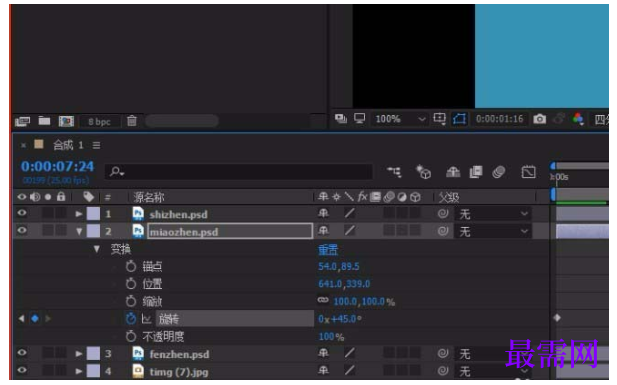Open composition mini-flowchart icon
Viewport: 617px width, 385px height.
(x=394, y=172)
